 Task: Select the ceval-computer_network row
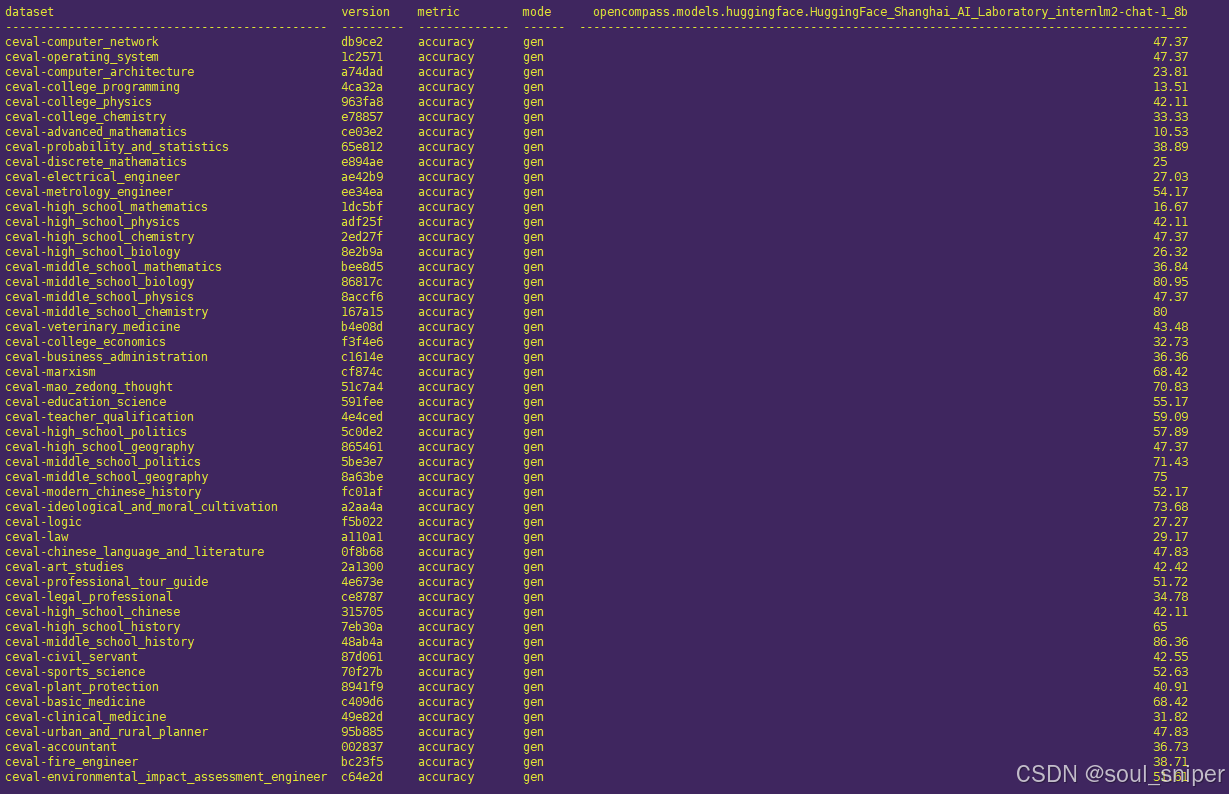point(81,41)
